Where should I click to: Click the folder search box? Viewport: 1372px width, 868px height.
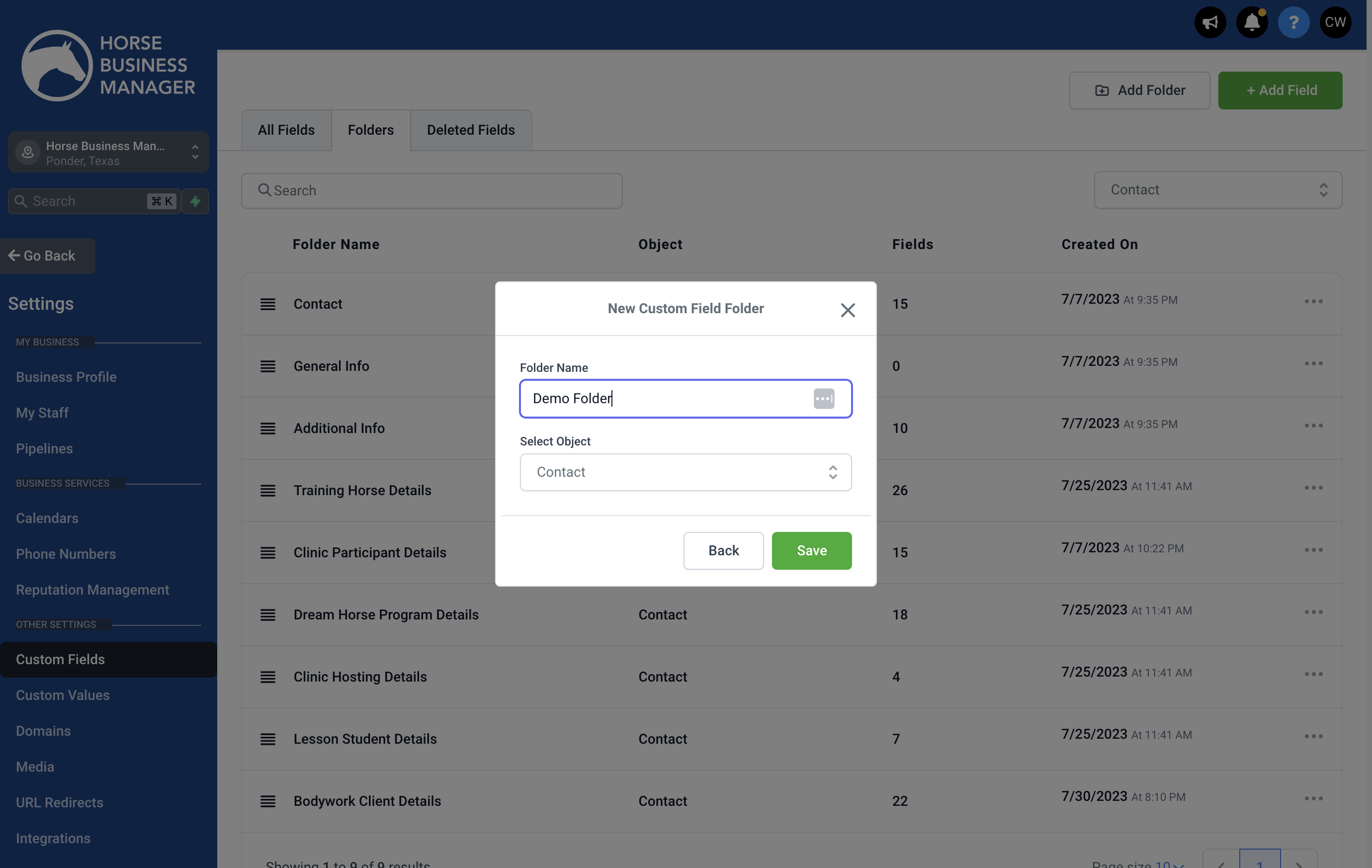point(431,191)
